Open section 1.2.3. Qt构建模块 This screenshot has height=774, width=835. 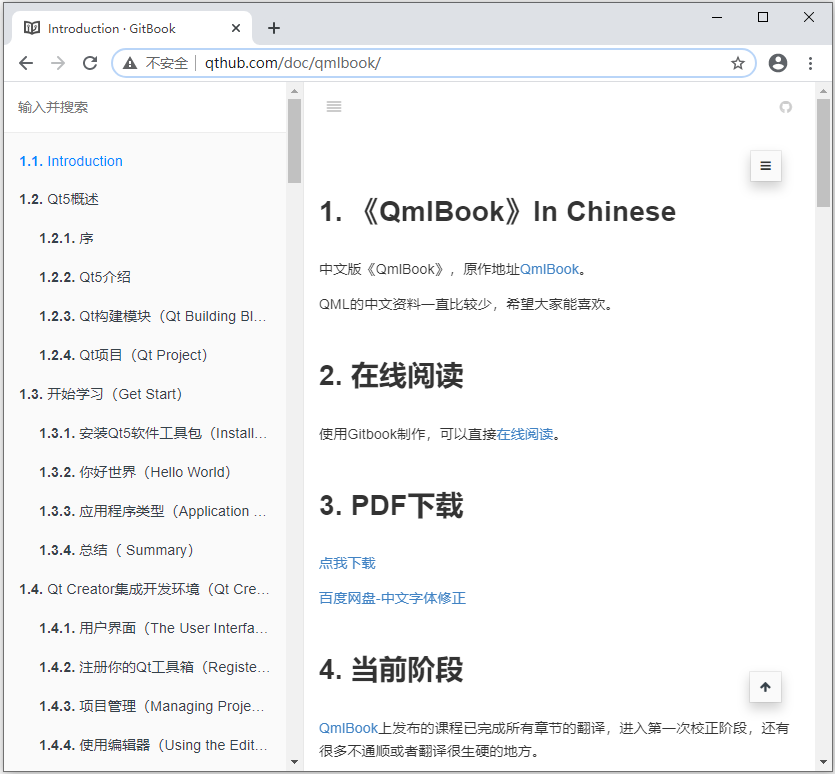pos(153,316)
